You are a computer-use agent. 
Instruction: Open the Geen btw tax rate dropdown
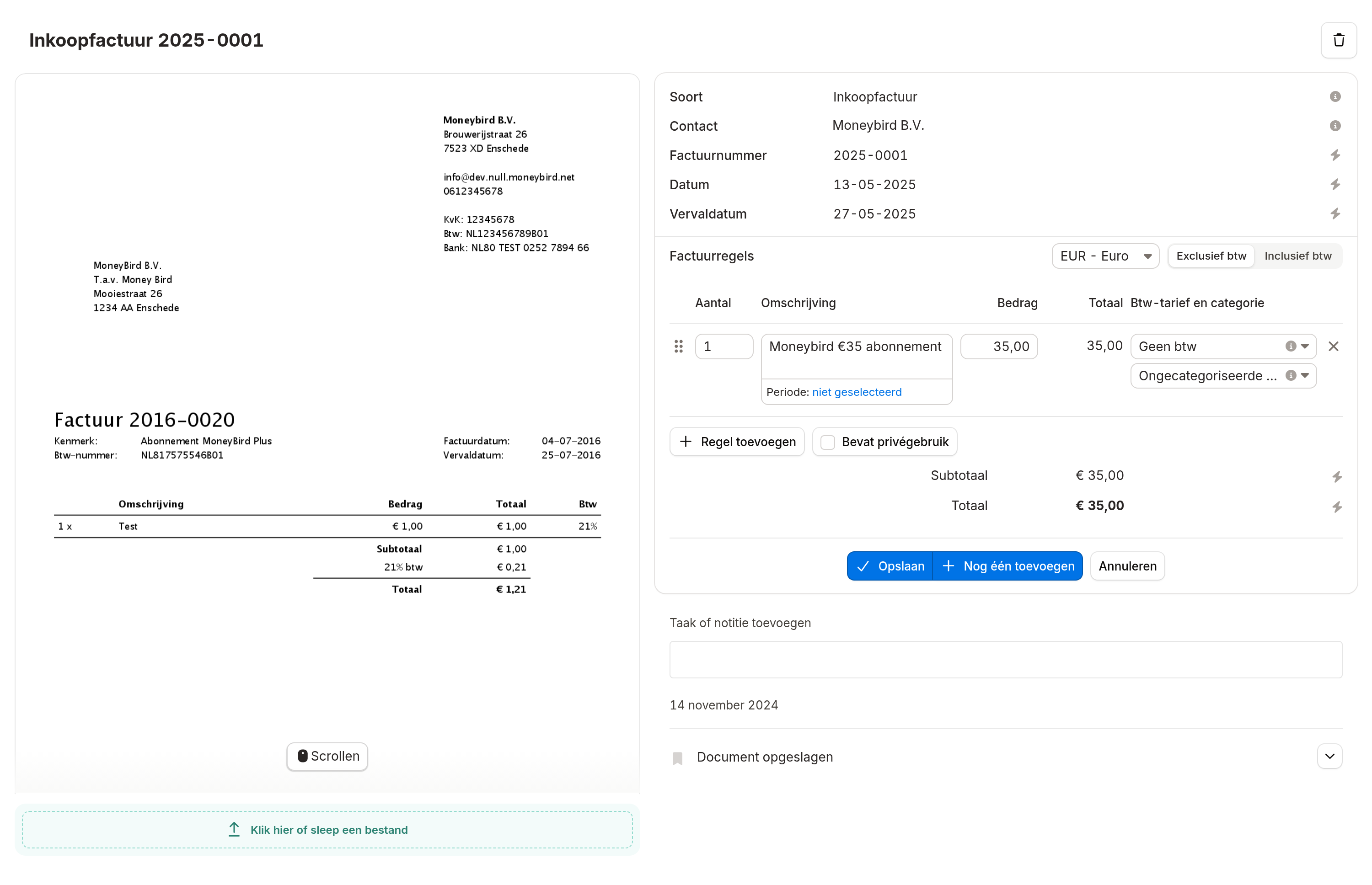pos(1222,346)
